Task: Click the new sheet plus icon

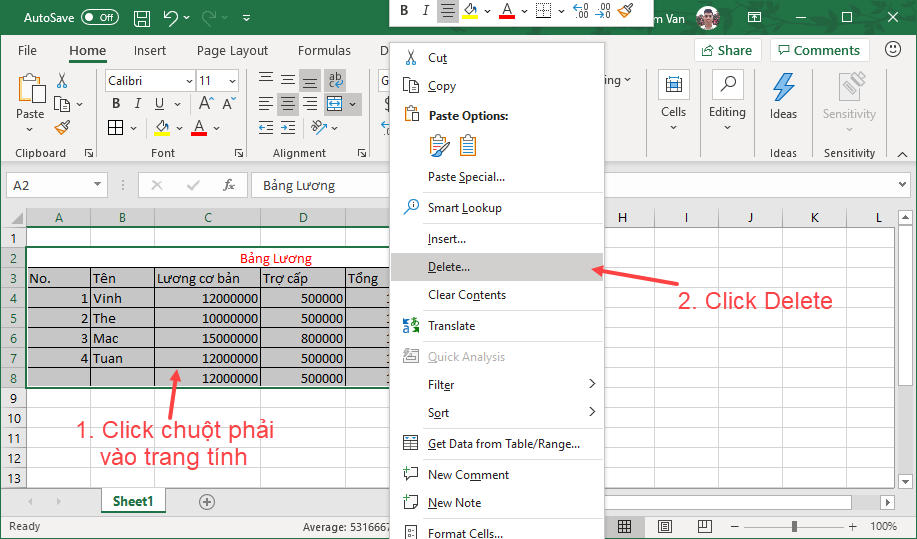Action: click(207, 502)
